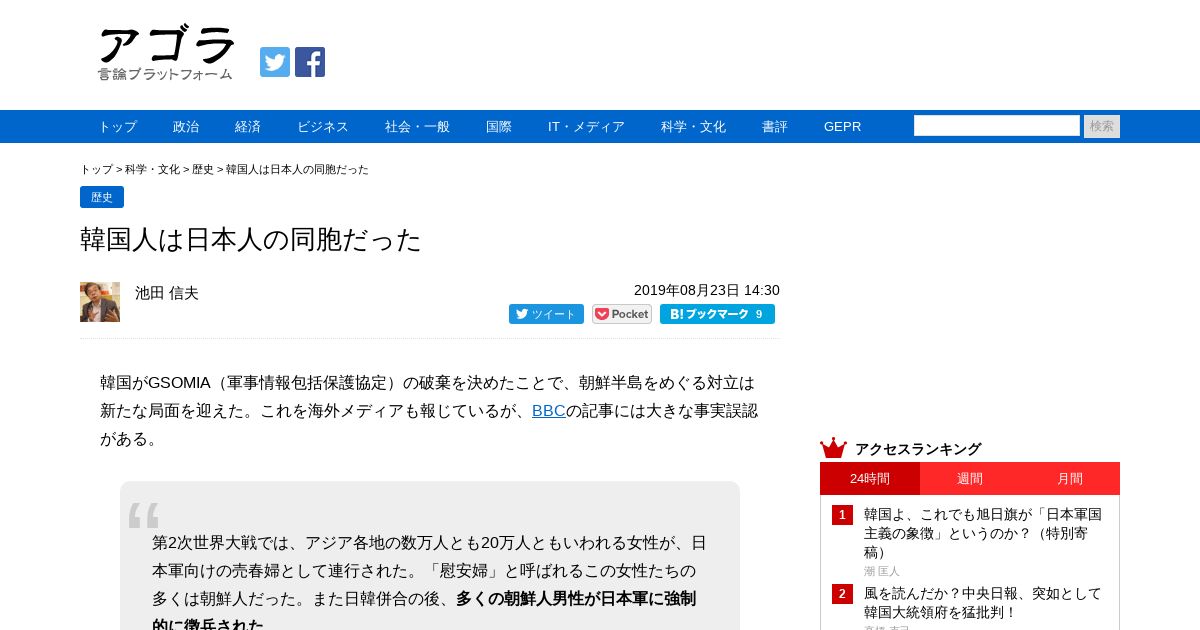Screen dimensions: 1200x630
Task: Open the 書評 navigation item
Action: (775, 127)
